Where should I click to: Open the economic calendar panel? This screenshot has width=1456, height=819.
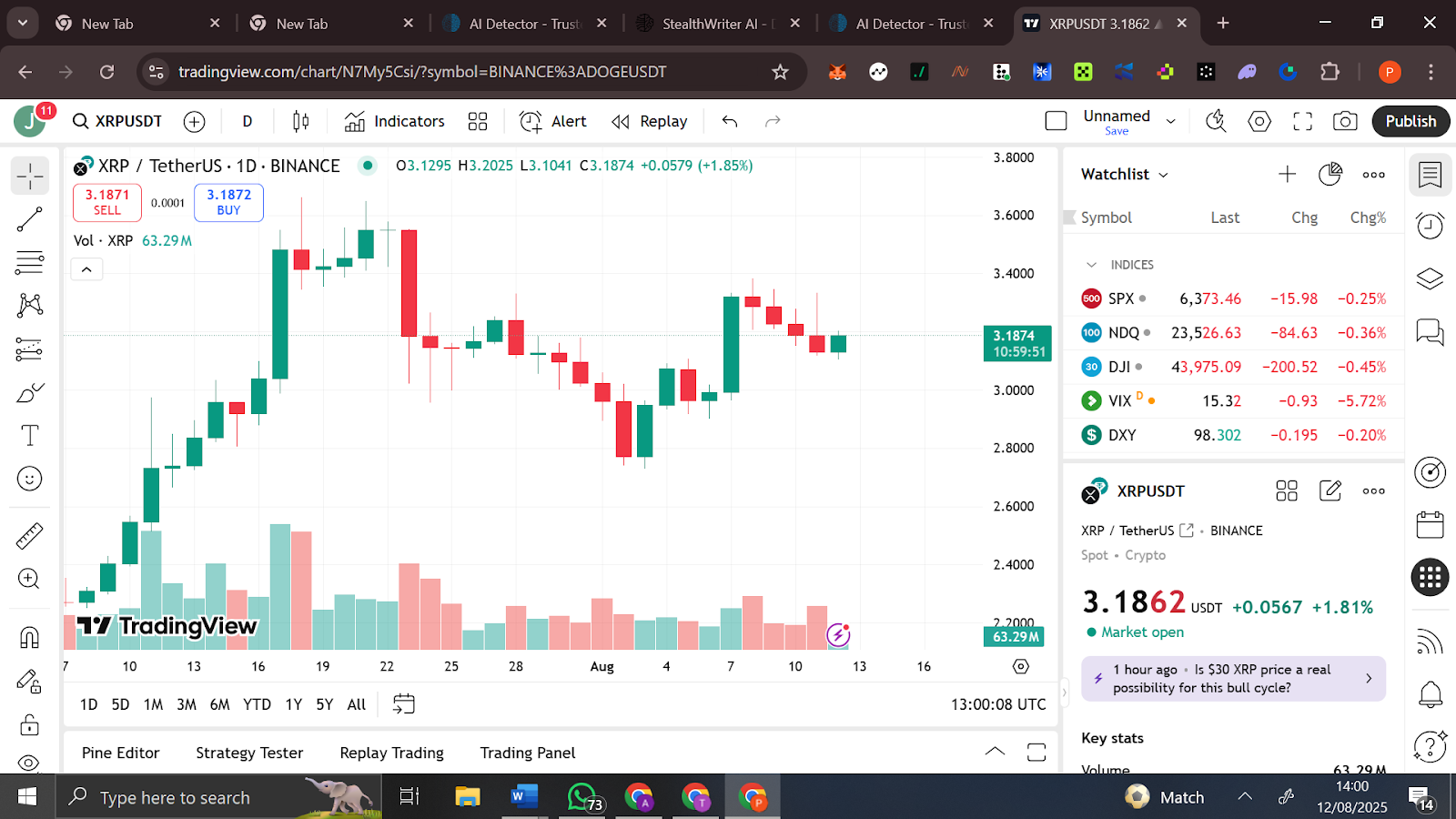1431,525
